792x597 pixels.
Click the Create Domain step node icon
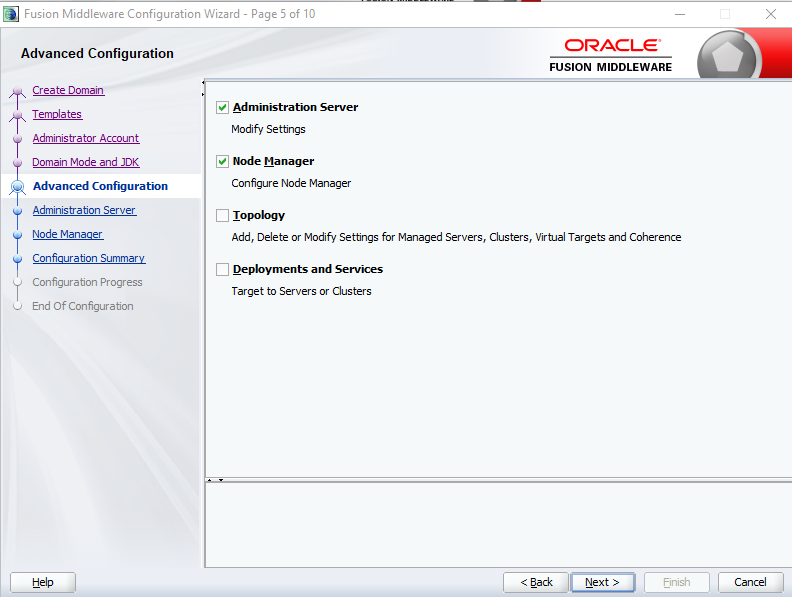click(18, 91)
